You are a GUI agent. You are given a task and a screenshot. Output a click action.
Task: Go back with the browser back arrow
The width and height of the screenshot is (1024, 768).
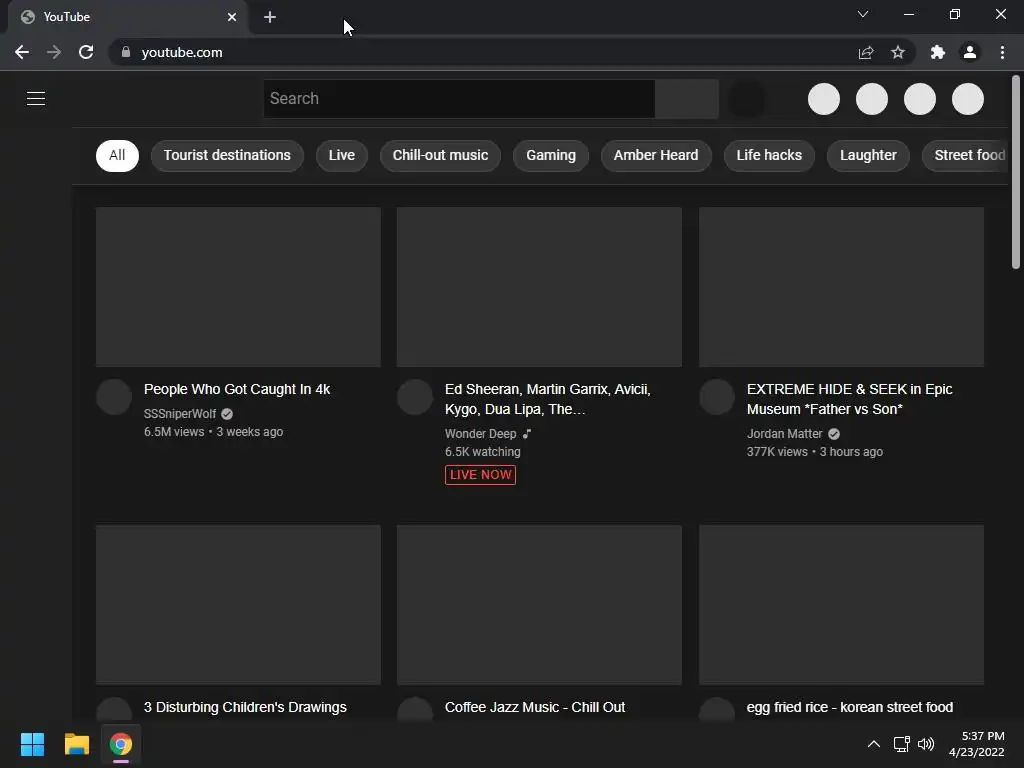pyautogui.click(x=22, y=52)
